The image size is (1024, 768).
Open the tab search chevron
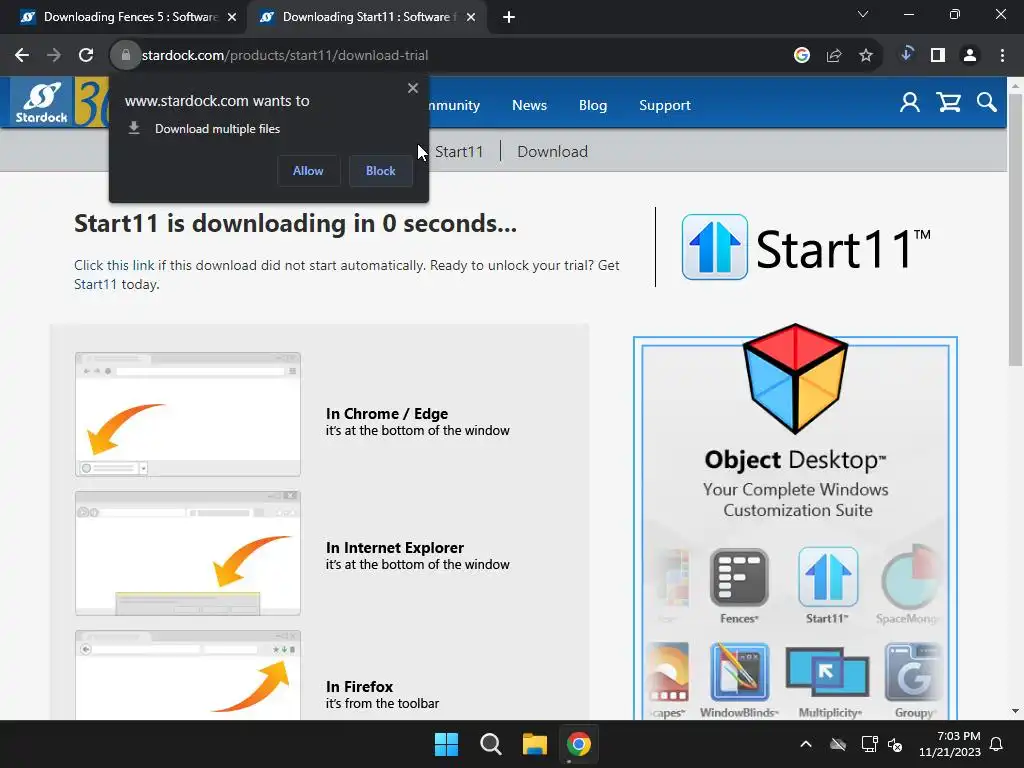[x=863, y=14]
